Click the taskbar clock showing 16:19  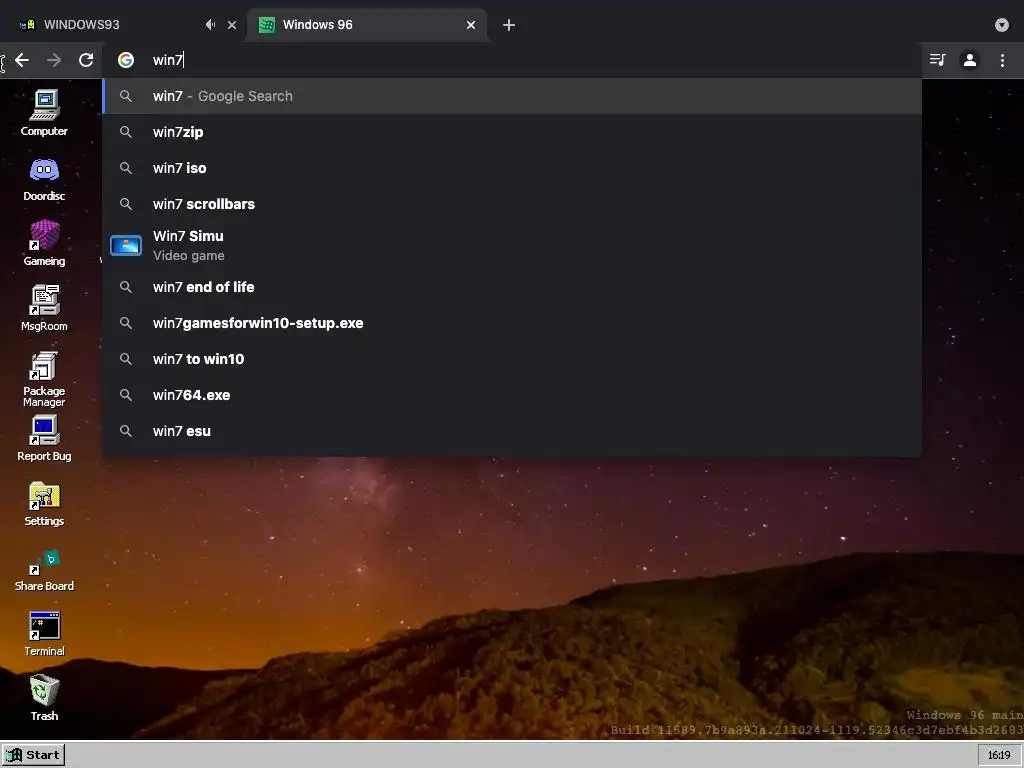tap(999, 755)
